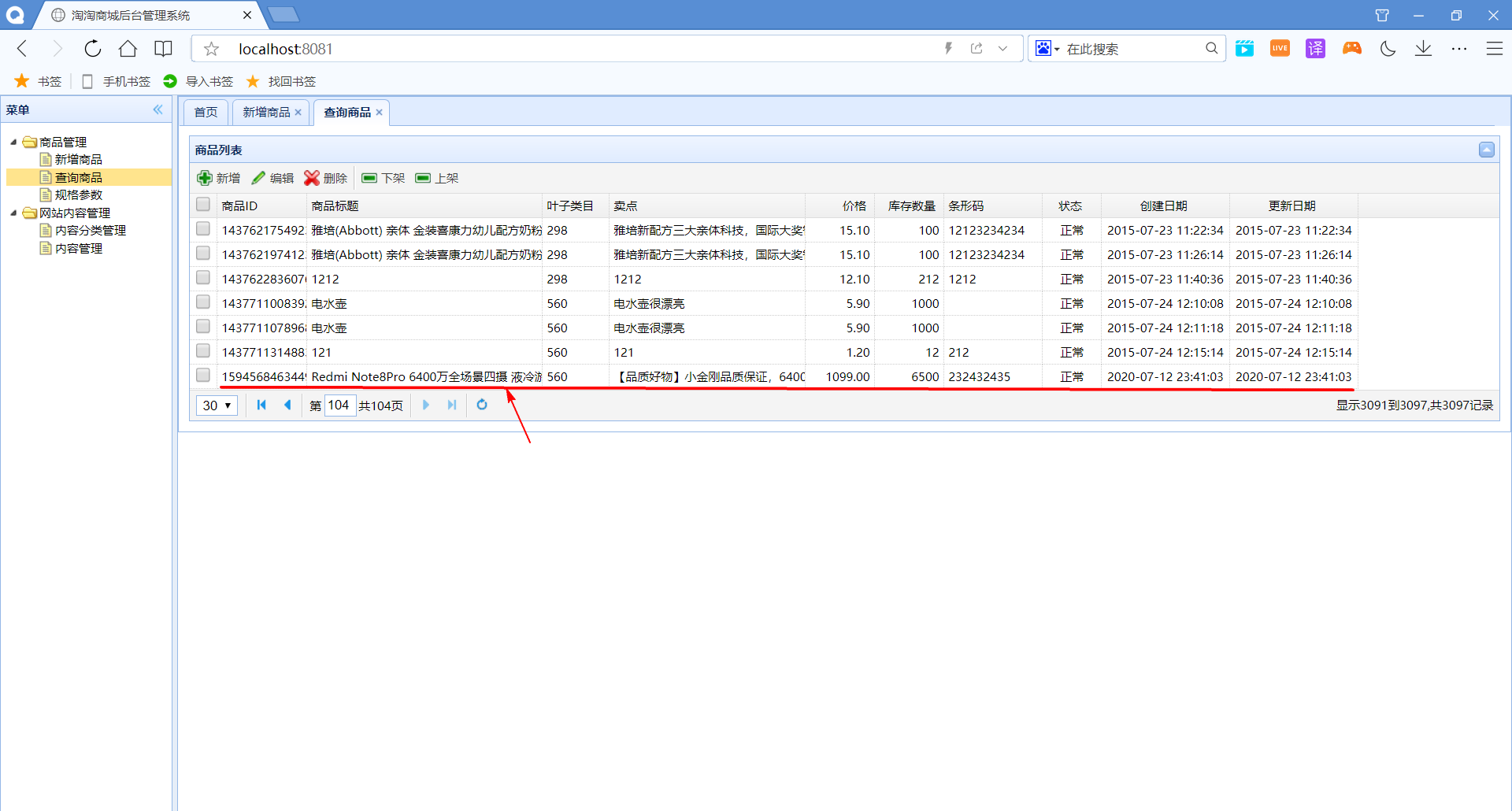Click the 上架 toolbar button

[437, 178]
